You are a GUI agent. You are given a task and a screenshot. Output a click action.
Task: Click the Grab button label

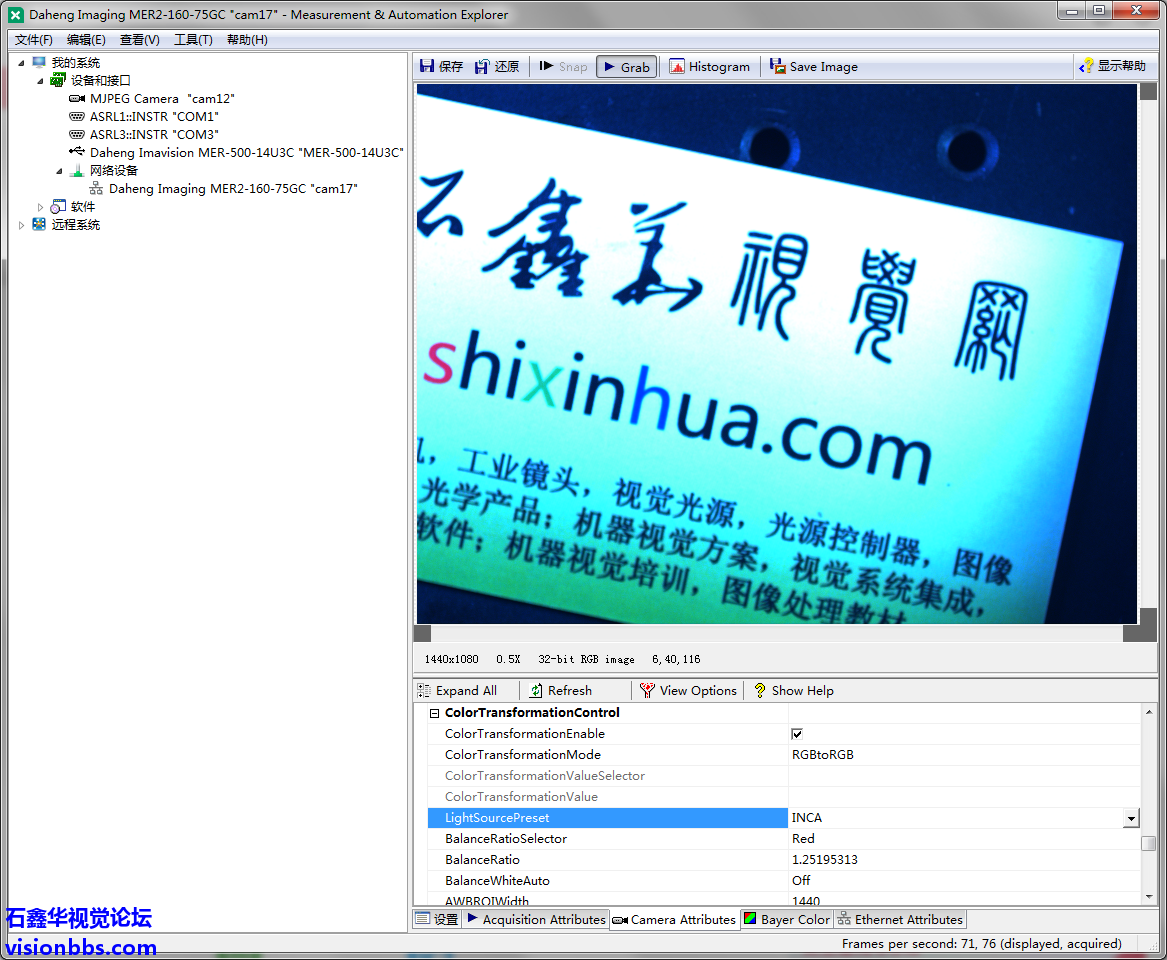[x=635, y=67]
